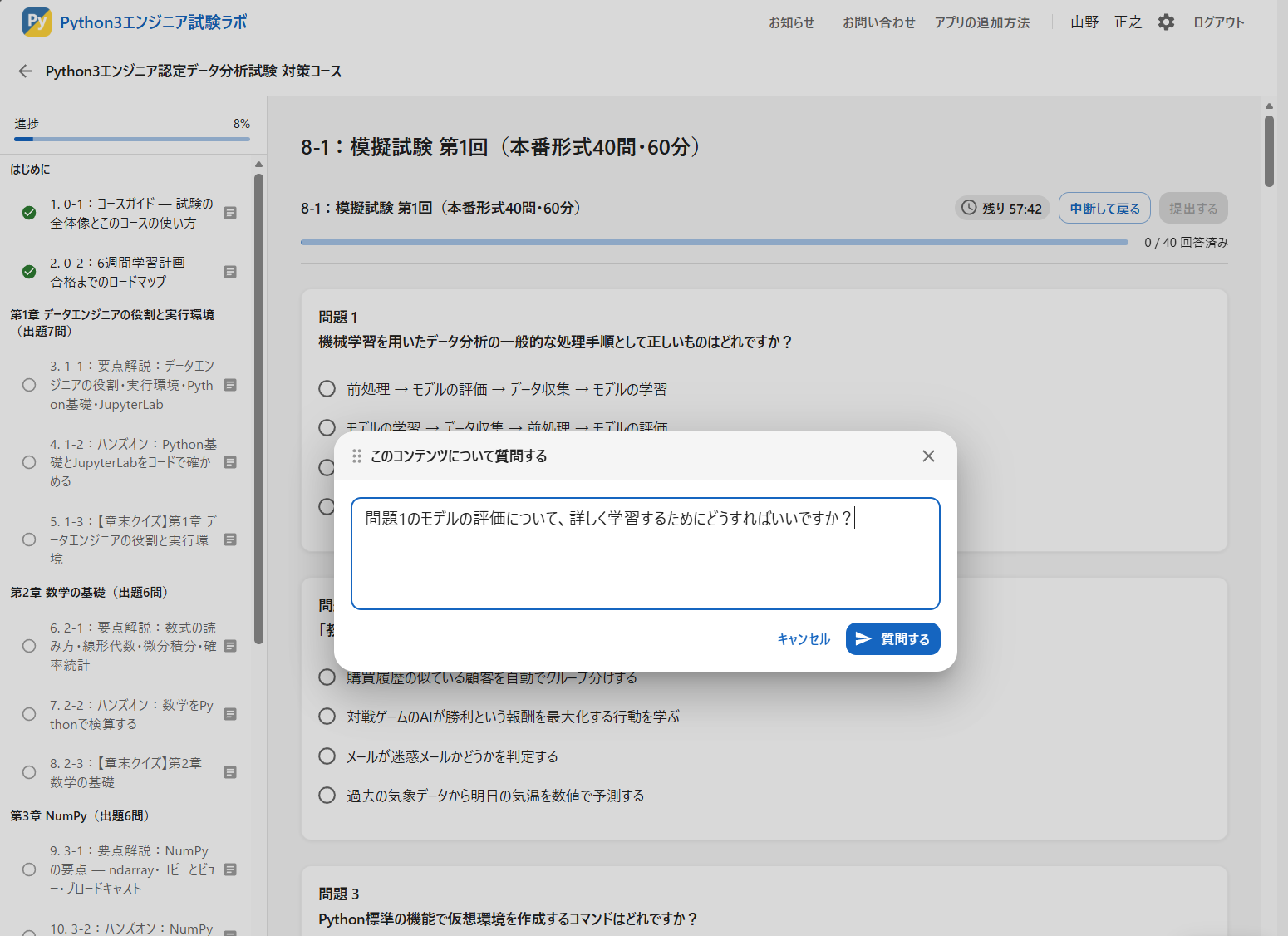Open lesson 0-2 6週間学習計画 in the sidebar
This screenshot has width=1288, height=936.
126,272
